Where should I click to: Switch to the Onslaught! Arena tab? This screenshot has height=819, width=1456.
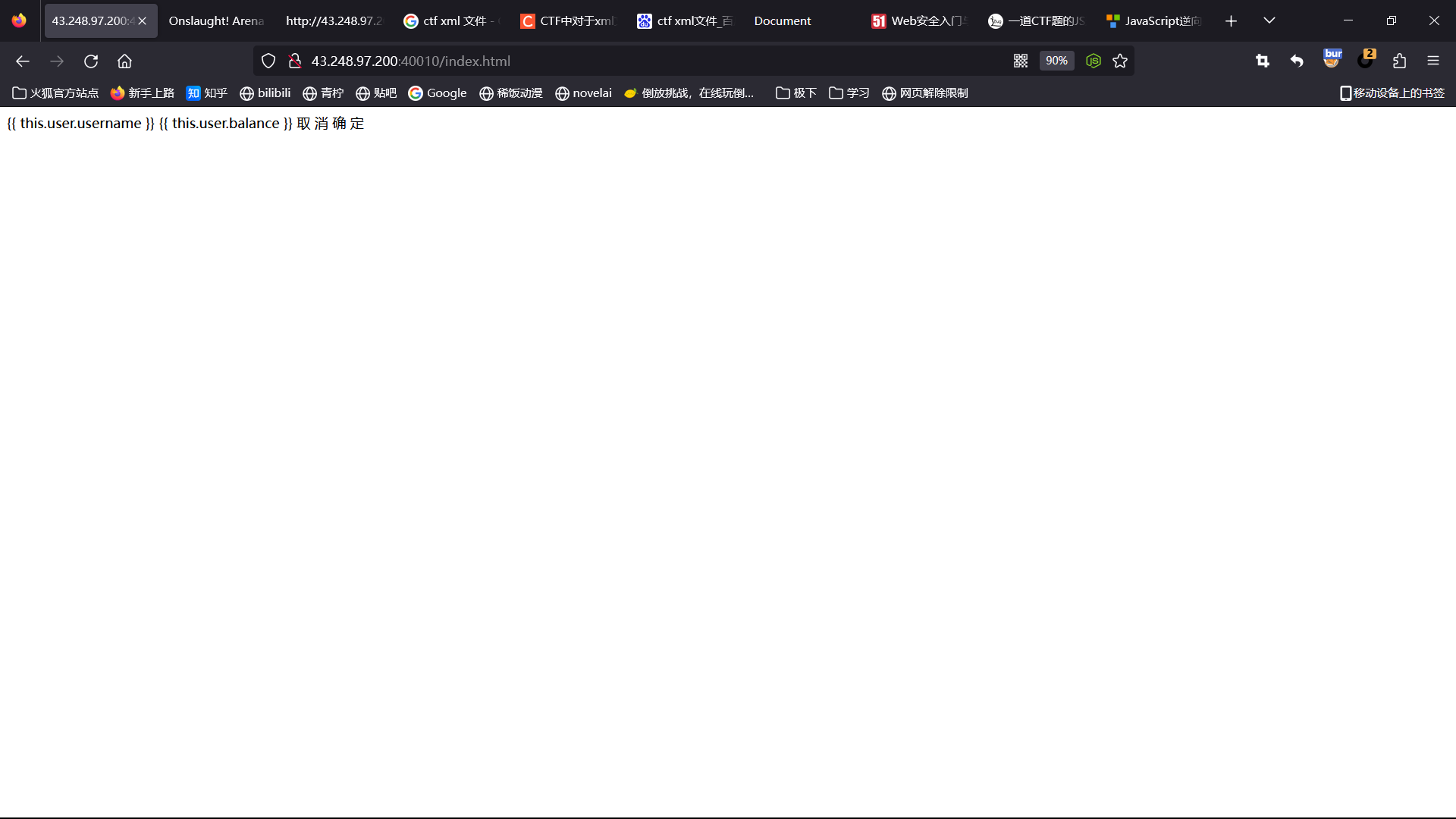coord(216,21)
